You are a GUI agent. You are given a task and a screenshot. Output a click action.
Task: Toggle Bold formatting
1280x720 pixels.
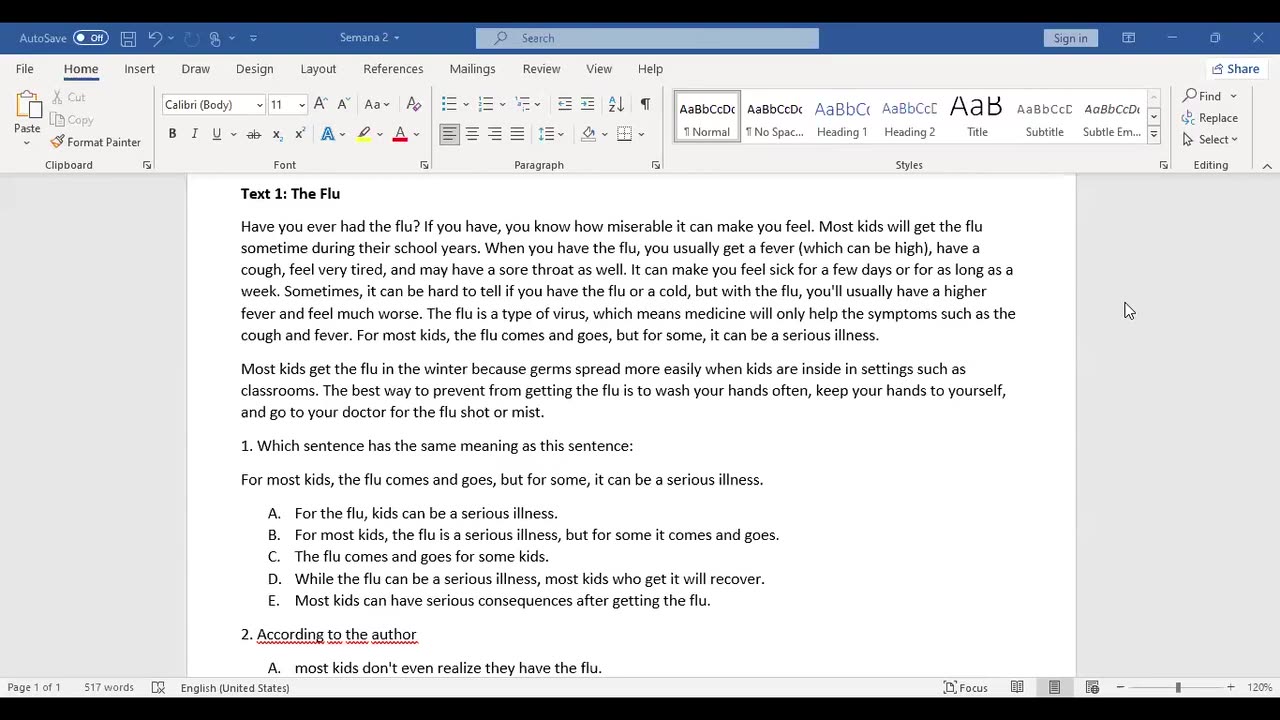[172, 134]
